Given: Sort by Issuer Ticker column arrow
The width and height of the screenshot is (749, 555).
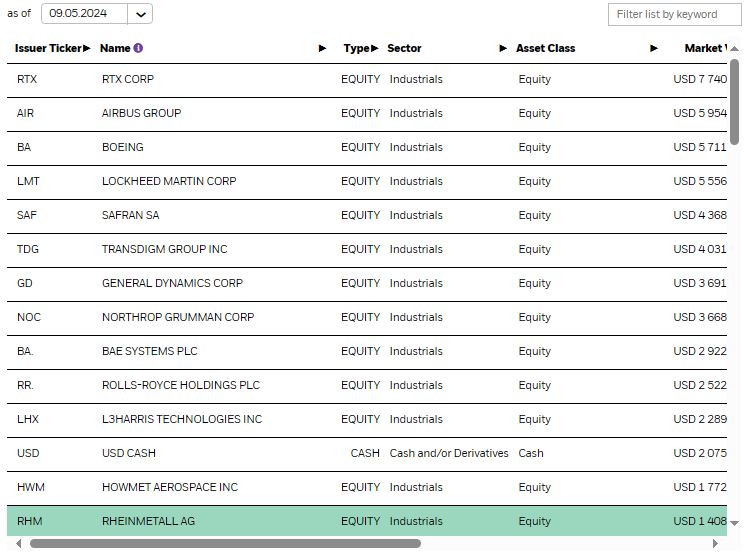Looking at the screenshot, I should pyautogui.click(x=86, y=48).
